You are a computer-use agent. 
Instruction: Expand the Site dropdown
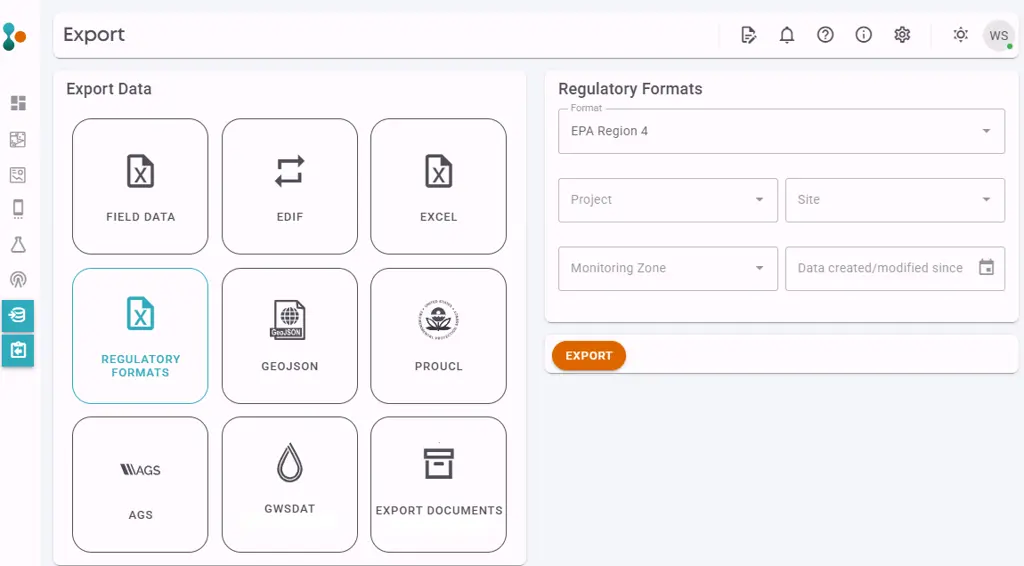tap(894, 200)
